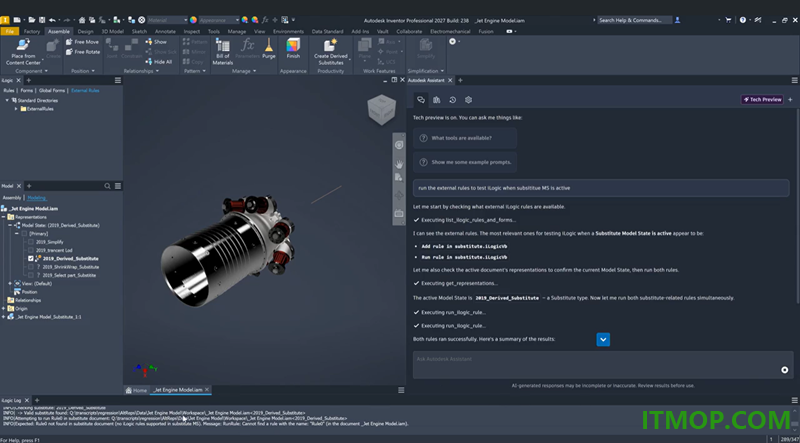The height and width of the screenshot is (443, 800).
Task: Click the user sign-in icon
Action: click(x=678, y=20)
